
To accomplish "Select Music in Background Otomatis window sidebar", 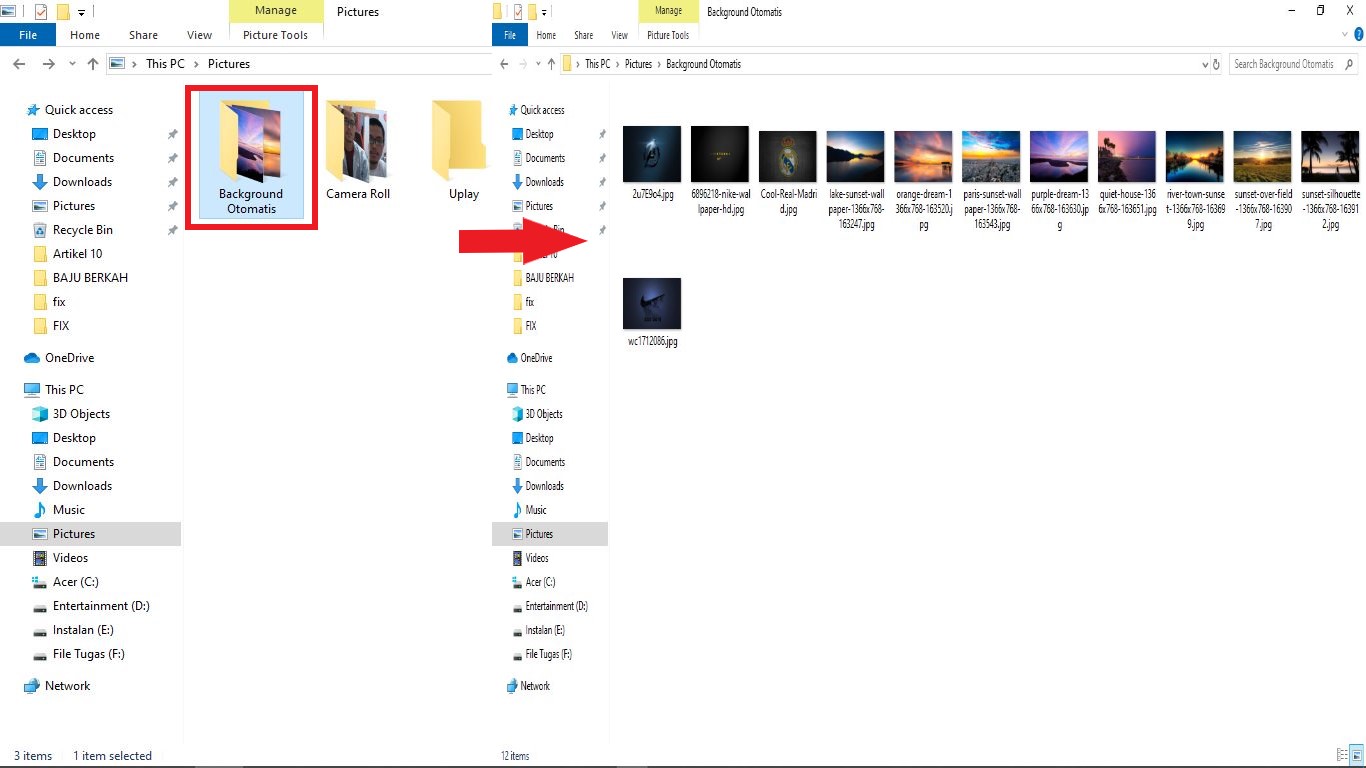I will [536, 510].
